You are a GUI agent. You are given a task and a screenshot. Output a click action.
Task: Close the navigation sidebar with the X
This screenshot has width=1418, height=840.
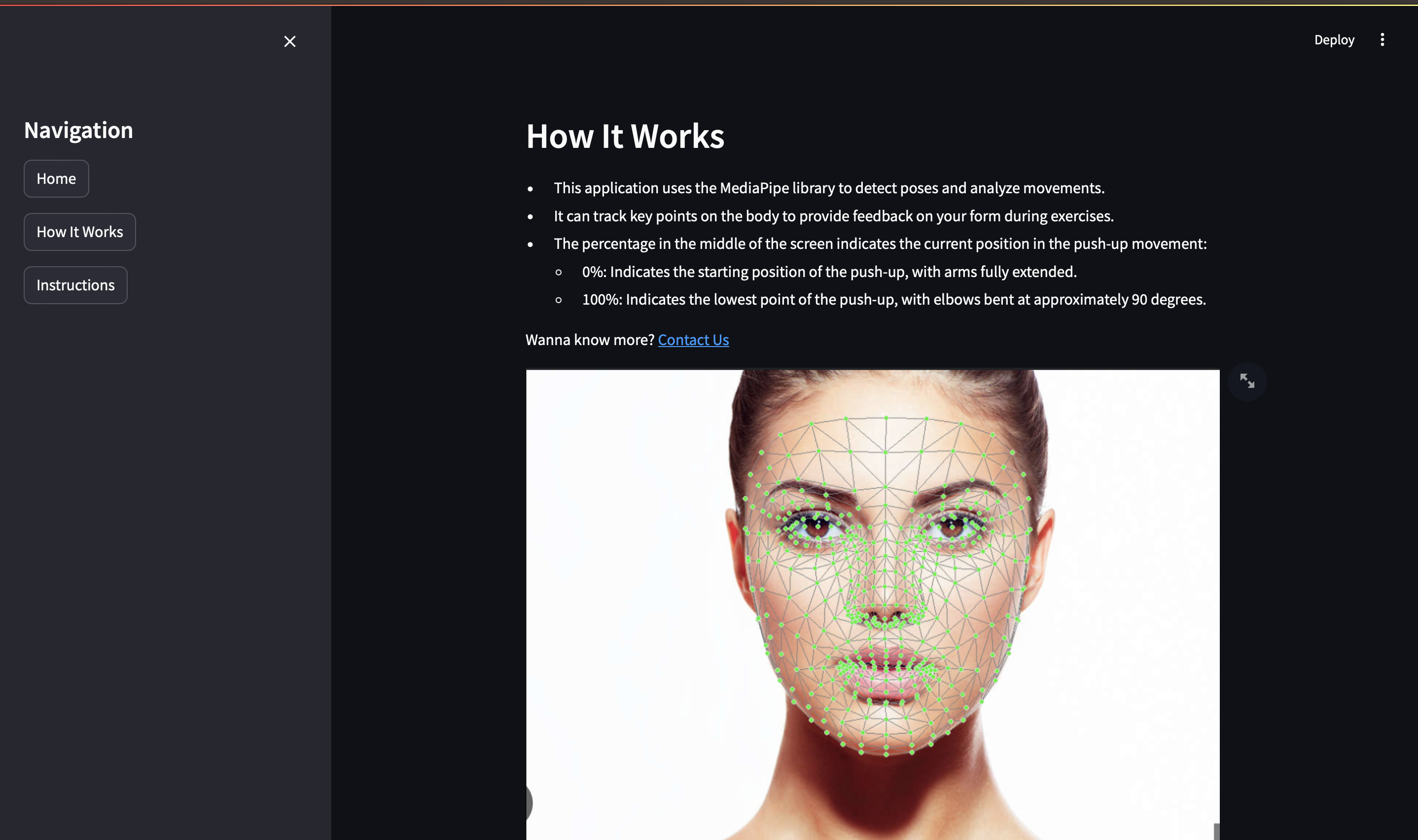click(x=289, y=41)
